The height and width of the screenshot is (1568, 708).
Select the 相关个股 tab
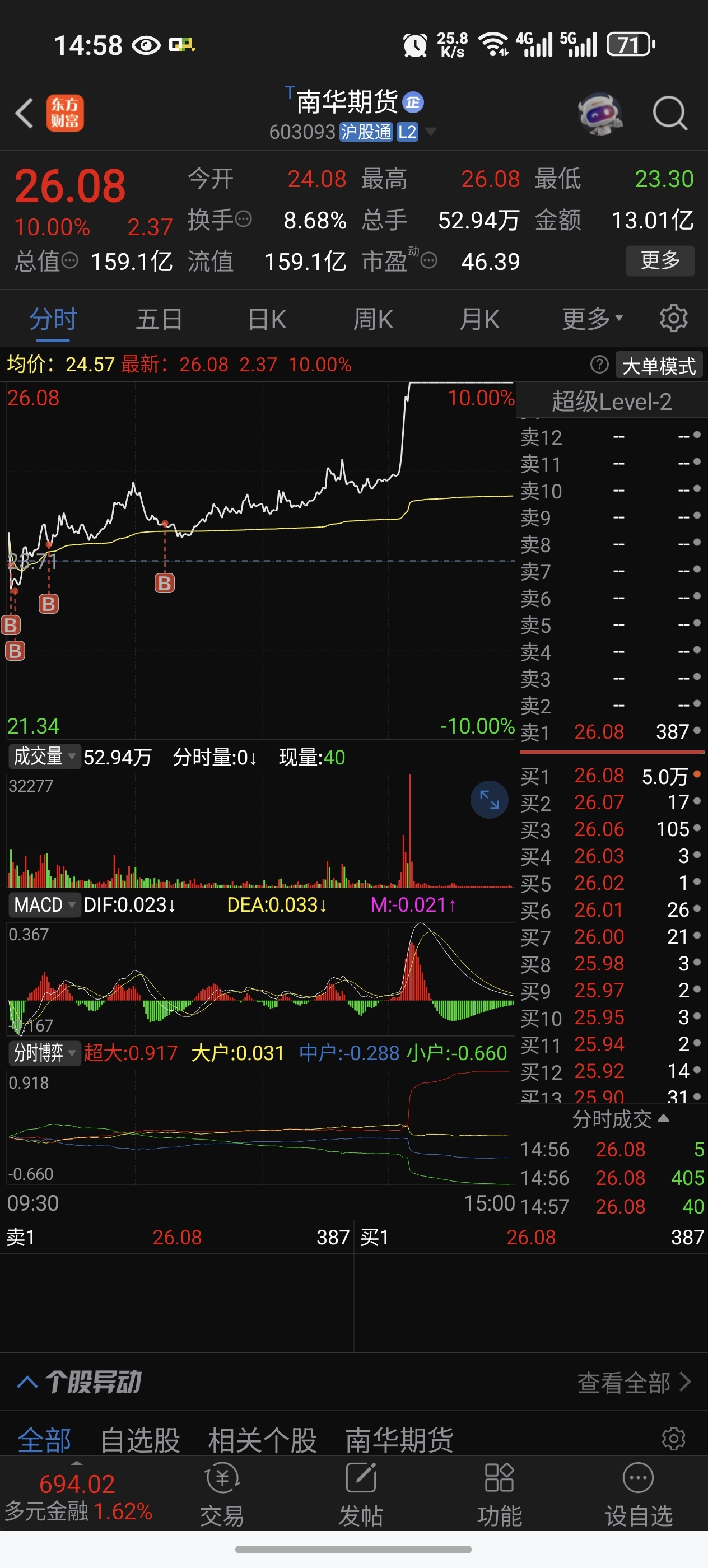(x=262, y=1440)
